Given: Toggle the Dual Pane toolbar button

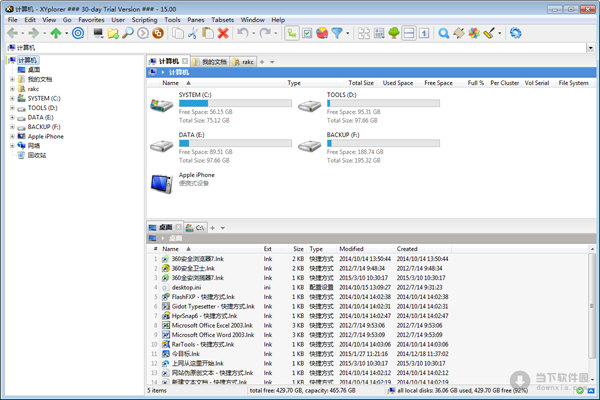Looking at the screenshot, I should (x=409, y=33).
